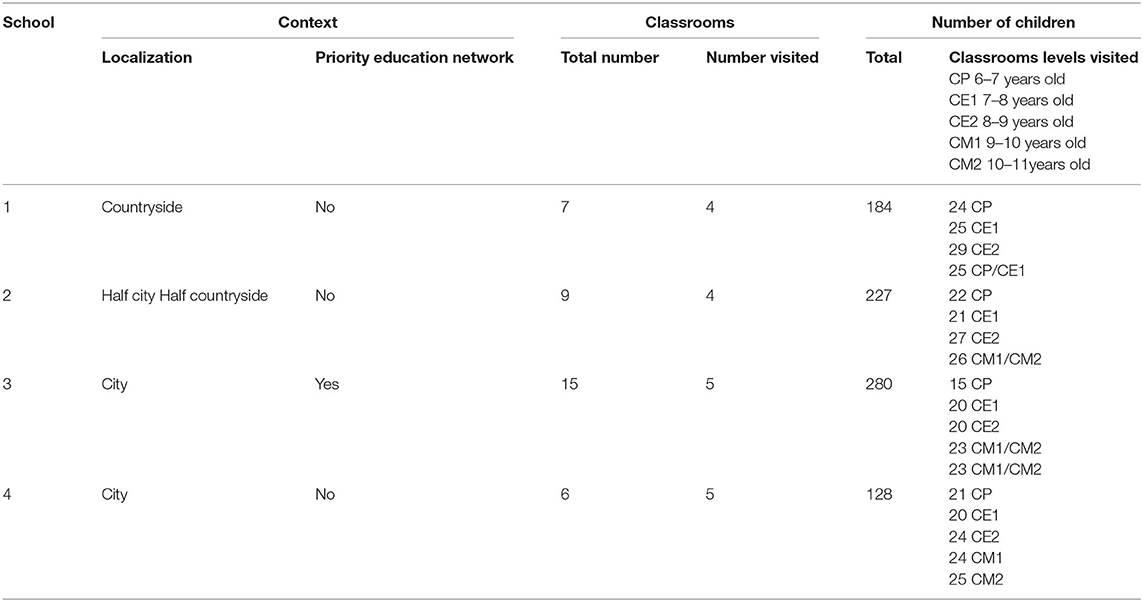The width and height of the screenshot is (1143, 602).
Task: Click the Classrooms levels visited header
Action: [1043, 58]
